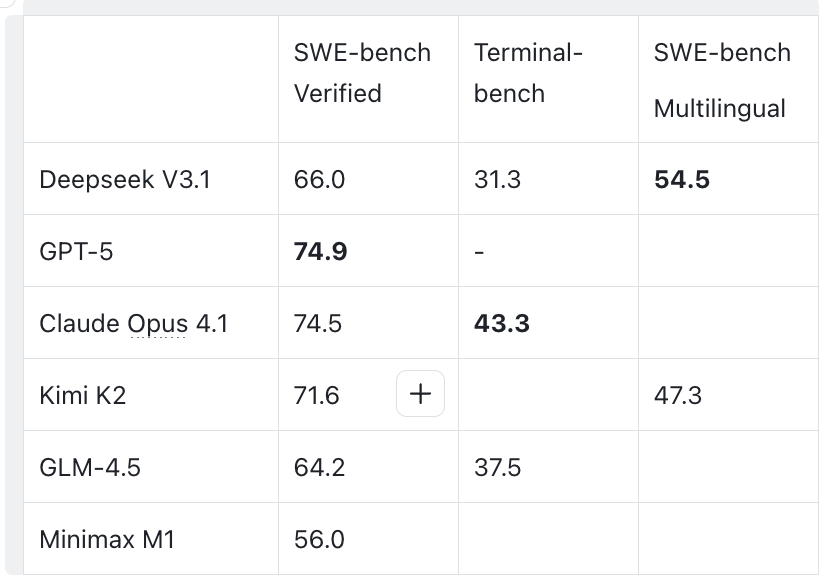Click the GLM-4.5 model name cell
Image resolution: width=828 pixels, height=582 pixels.
coord(90,468)
